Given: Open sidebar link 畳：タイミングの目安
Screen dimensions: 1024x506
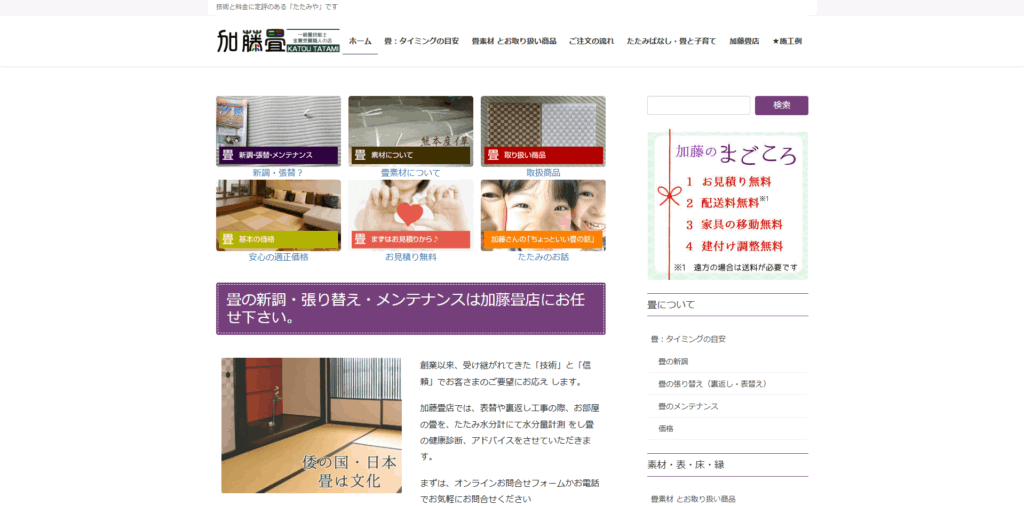Looking at the screenshot, I should (x=688, y=339).
